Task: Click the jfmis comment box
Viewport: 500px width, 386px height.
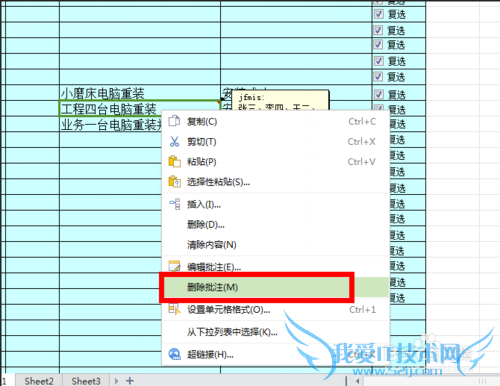Action: tap(280, 100)
